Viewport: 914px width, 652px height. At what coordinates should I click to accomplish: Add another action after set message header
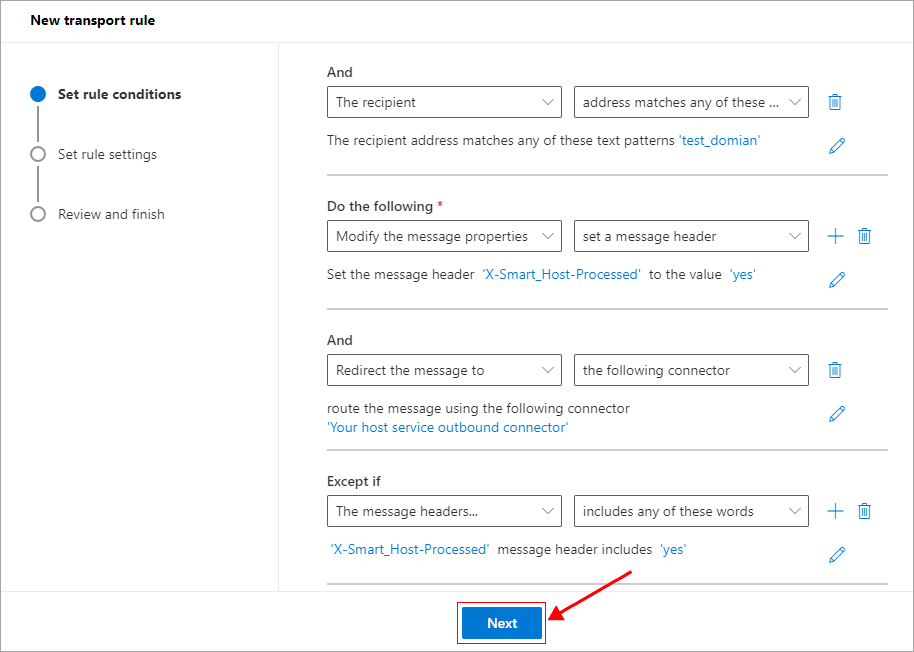pyautogui.click(x=835, y=236)
